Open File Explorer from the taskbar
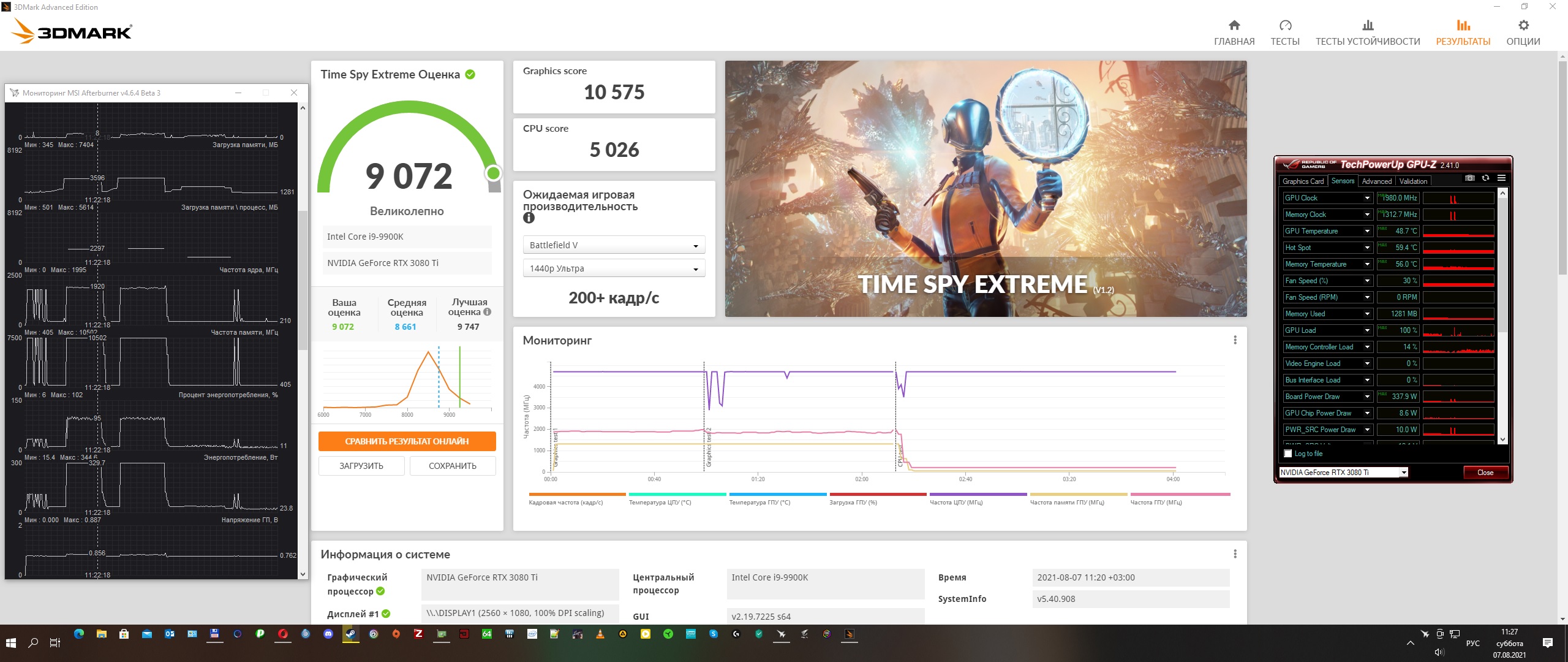Screen dimensions: 1568x662 pos(102,634)
